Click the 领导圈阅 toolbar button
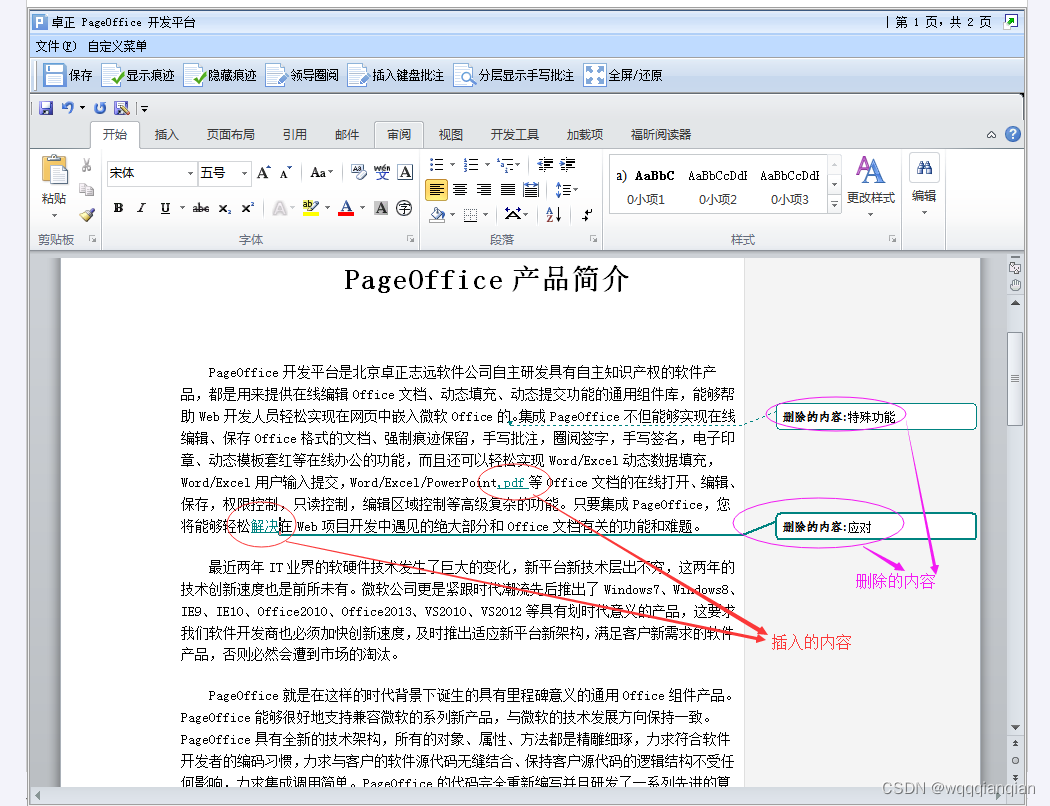The width and height of the screenshot is (1050, 806). [x=302, y=75]
